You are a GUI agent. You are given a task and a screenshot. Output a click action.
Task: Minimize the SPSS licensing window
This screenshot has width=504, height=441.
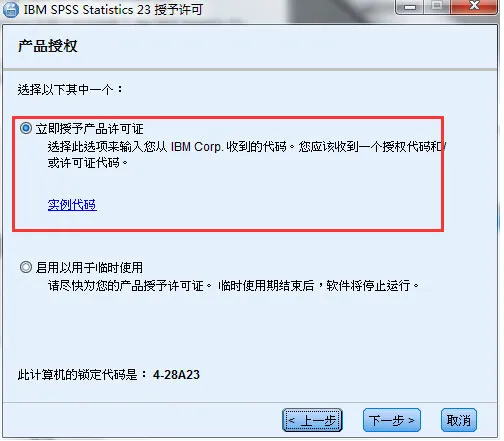(x=410, y=7)
